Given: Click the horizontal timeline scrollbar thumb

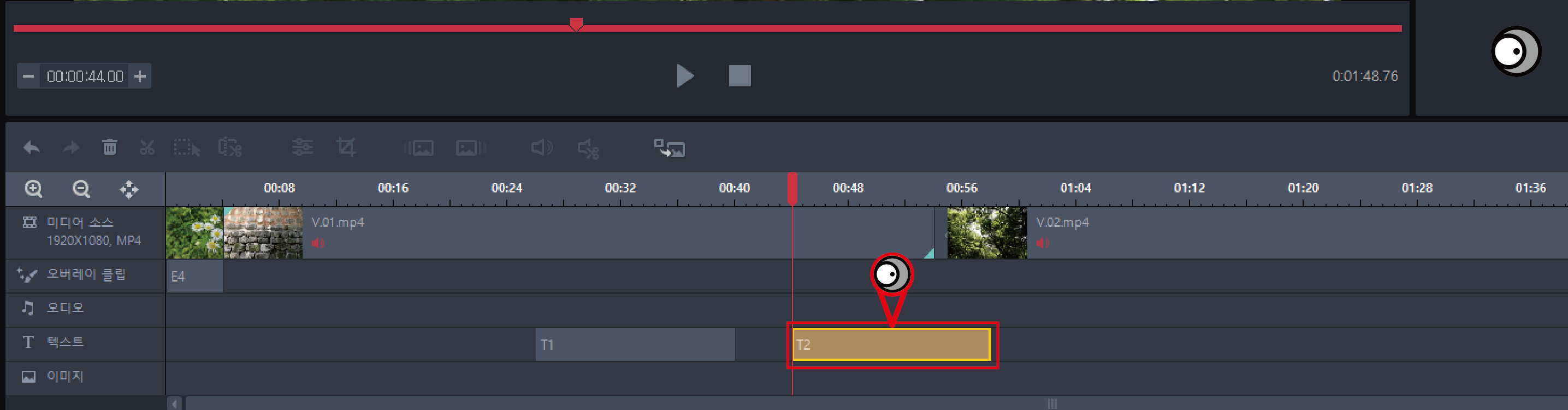Looking at the screenshot, I should tap(877, 403).
